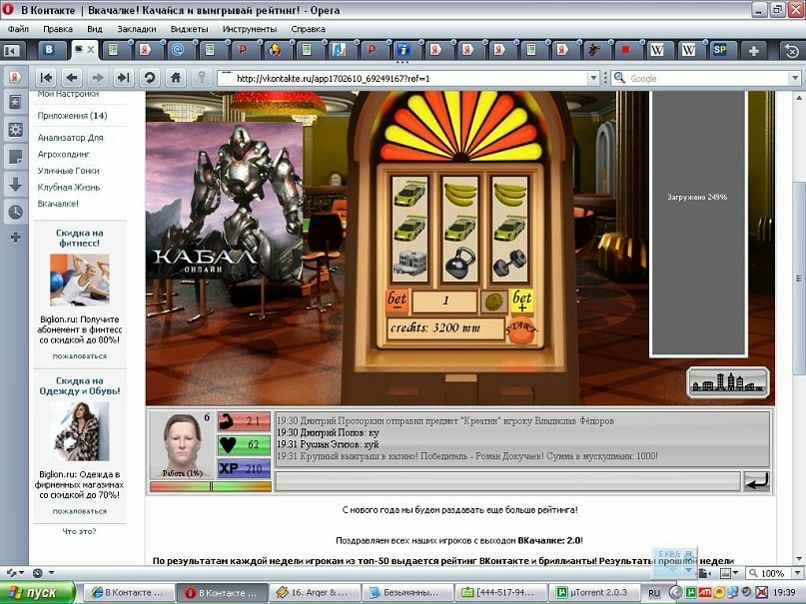806x604 pixels.
Task: Click the Yandex icon in the sidebar
Action: click(x=15, y=78)
